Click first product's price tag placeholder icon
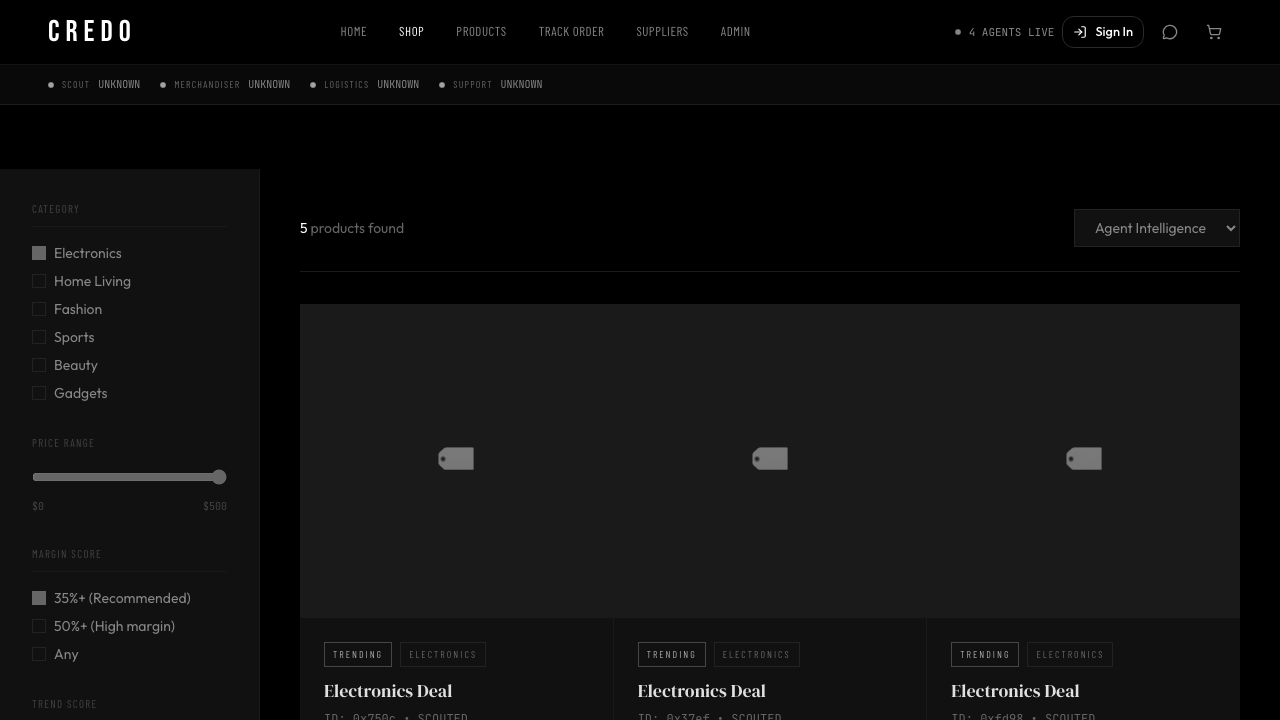This screenshot has height=720, width=1280. point(456,459)
